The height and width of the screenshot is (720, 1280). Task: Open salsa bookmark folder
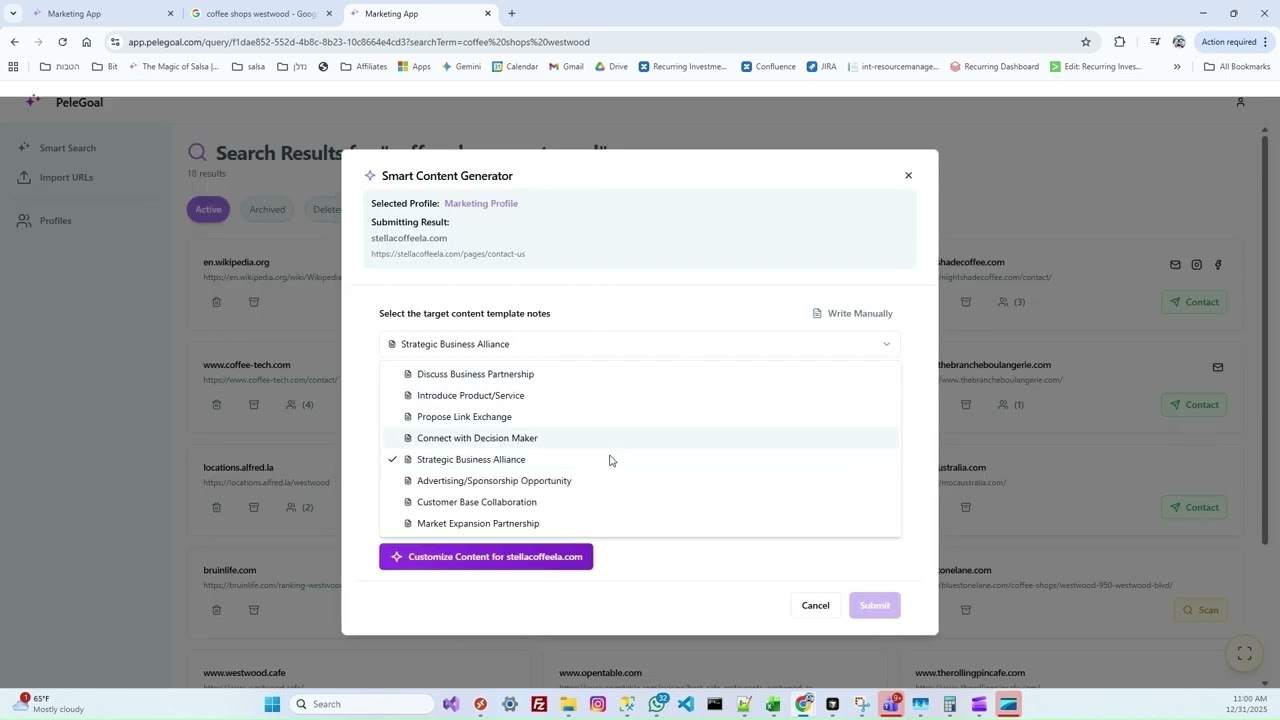[x=248, y=67]
